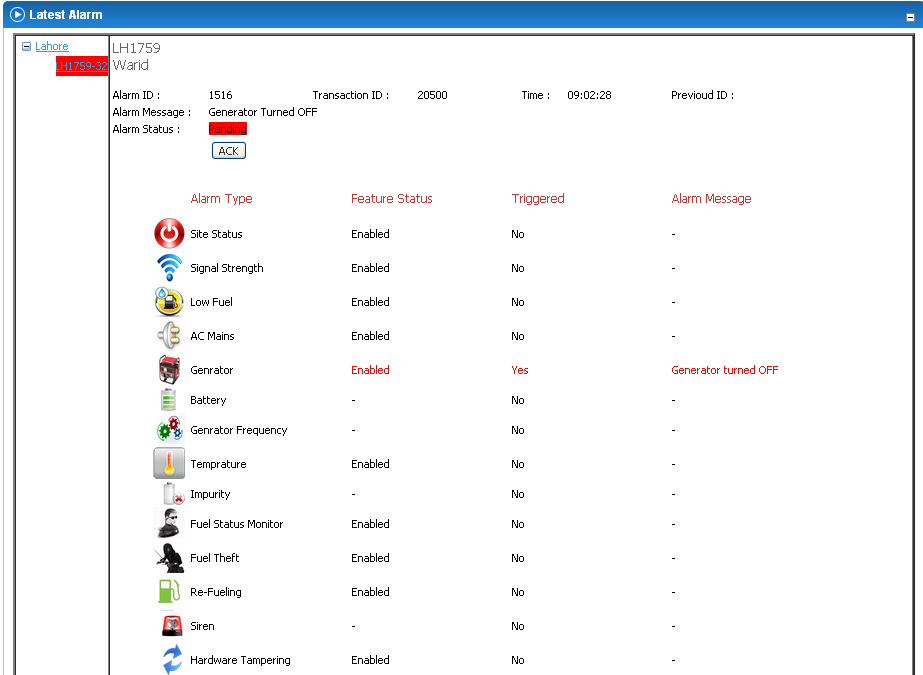923x675 pixels.
Task: Click the Battery icon
Action: tap(169, 400)
